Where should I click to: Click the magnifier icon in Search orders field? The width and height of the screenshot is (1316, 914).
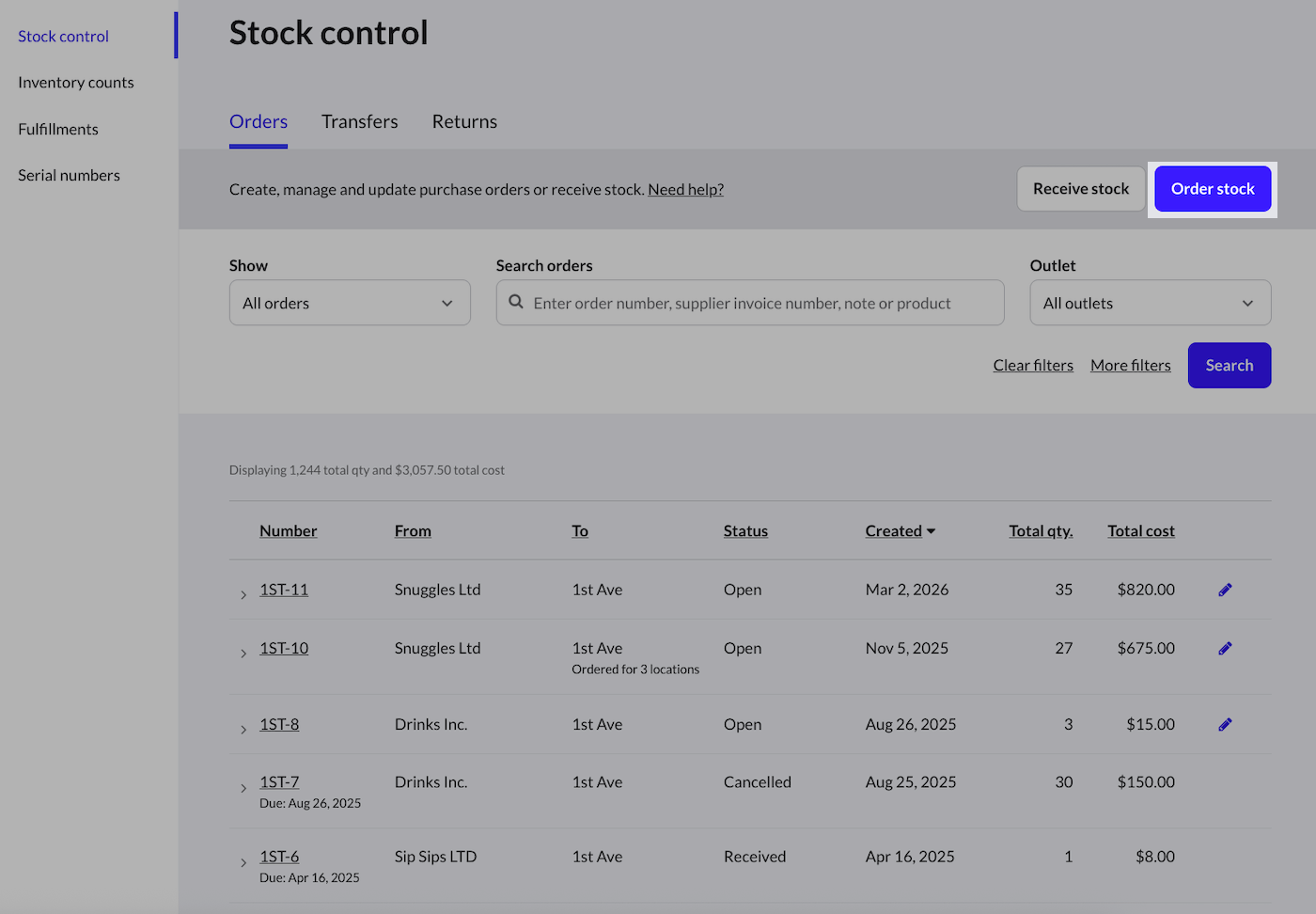516,302
